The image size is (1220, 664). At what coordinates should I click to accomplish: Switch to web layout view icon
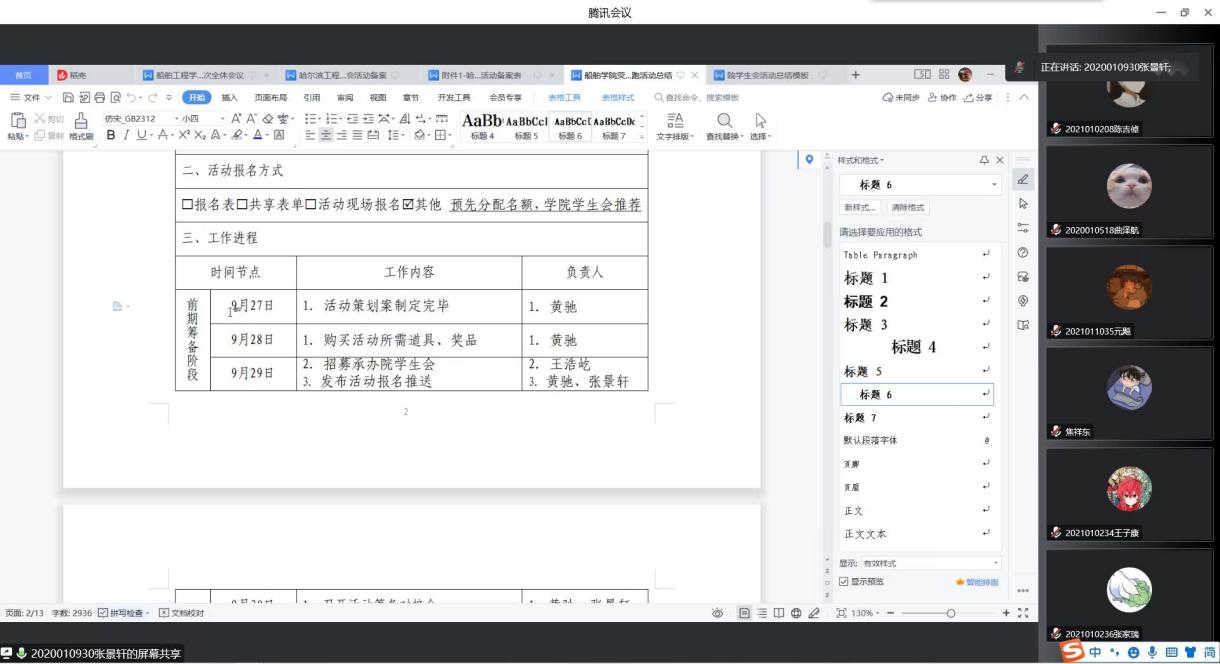pyautogui.click(x=796, y=613)
